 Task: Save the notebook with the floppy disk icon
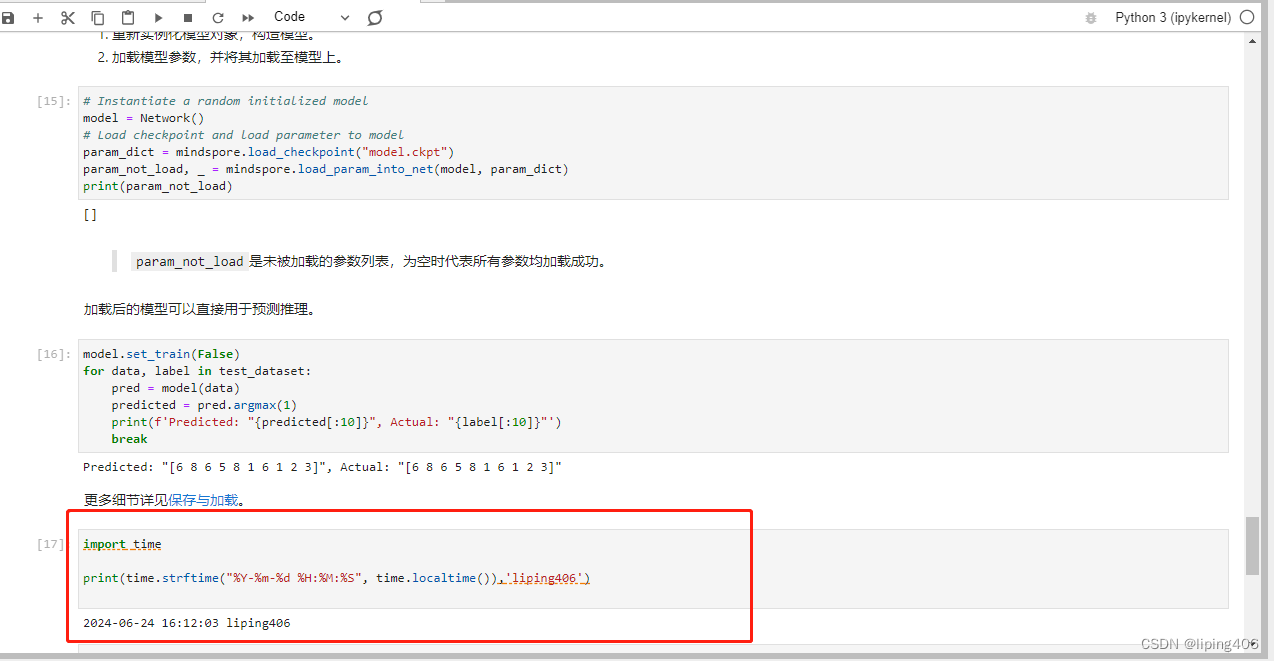(9, 18)
